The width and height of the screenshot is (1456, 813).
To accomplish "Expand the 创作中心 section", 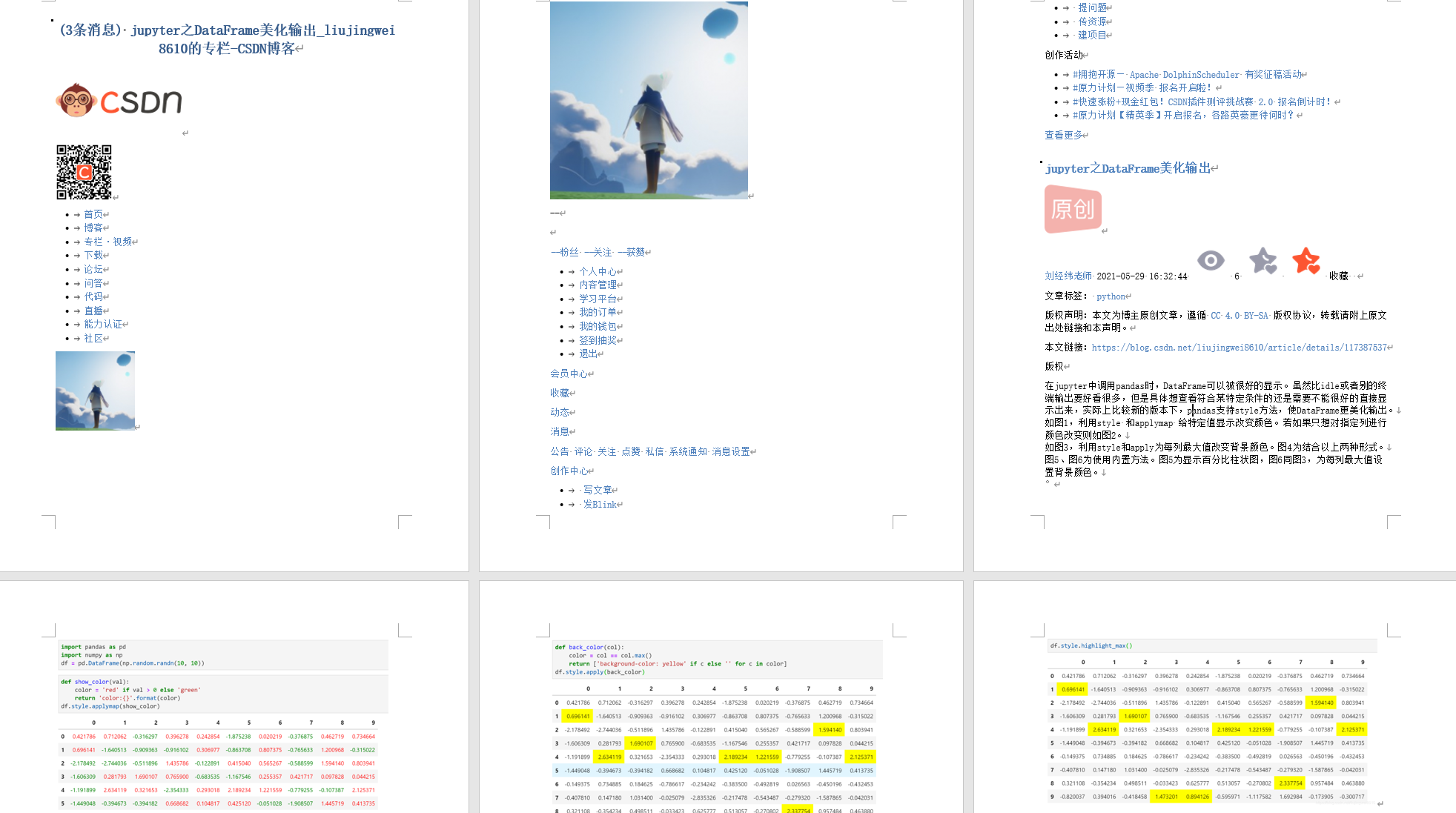I will pyautogui.click(x=571, y=470).
